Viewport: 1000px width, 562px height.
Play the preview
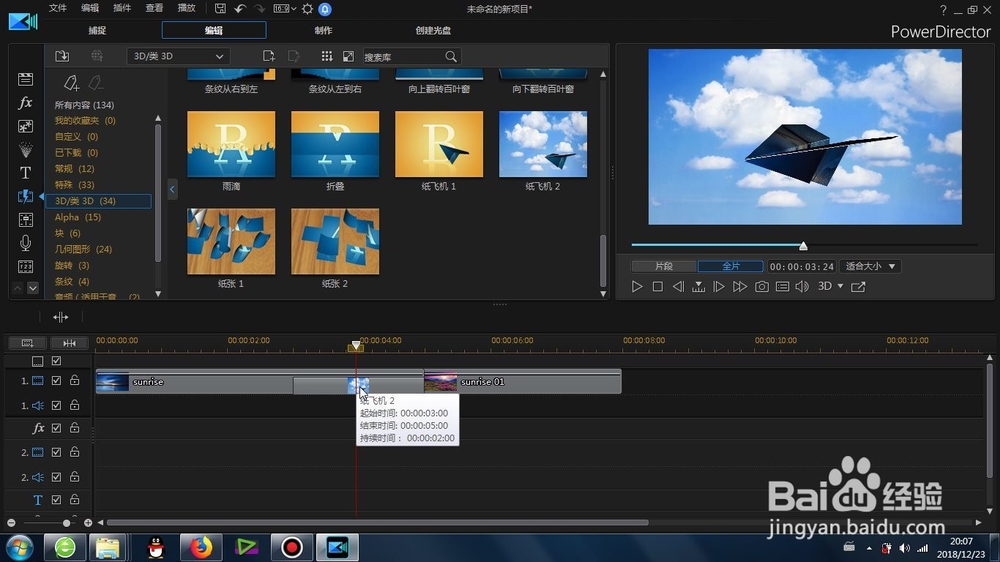tap(636, 286)
